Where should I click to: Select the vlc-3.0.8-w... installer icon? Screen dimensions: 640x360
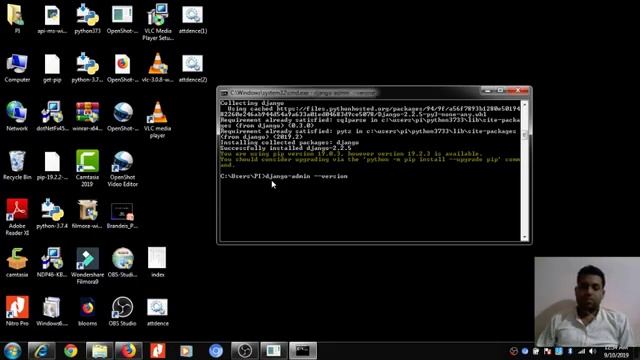[x=158, y=67]
